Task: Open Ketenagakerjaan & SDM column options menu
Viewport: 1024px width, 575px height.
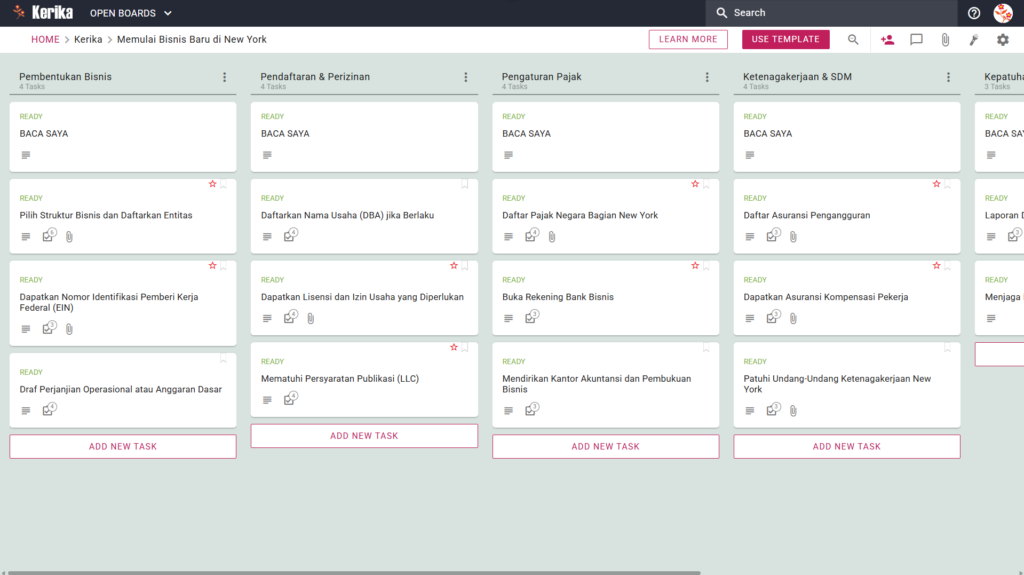Action: pyautogui.click(x=948, y=77)
